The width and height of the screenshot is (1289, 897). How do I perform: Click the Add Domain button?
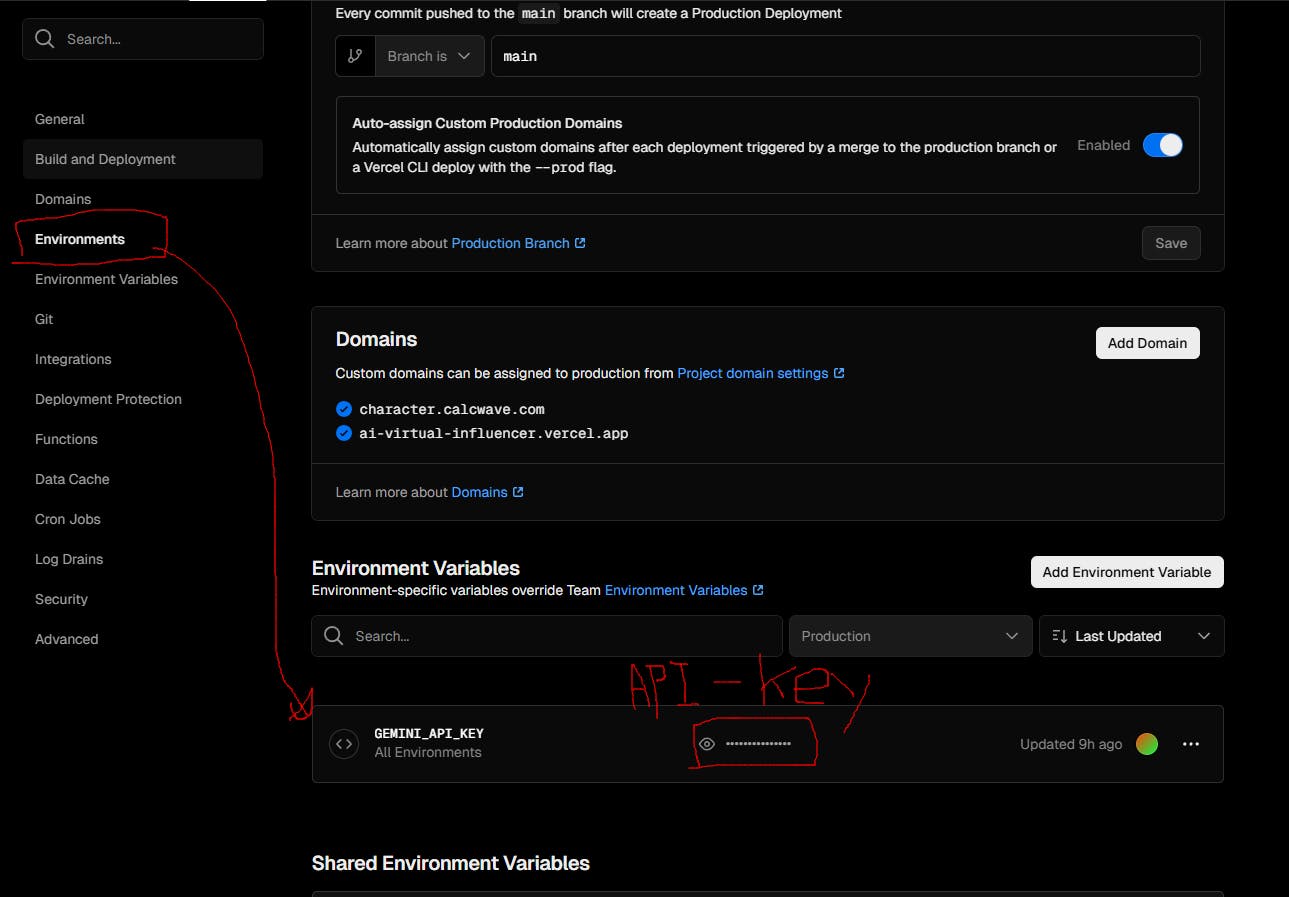(x=1147, y=343)
